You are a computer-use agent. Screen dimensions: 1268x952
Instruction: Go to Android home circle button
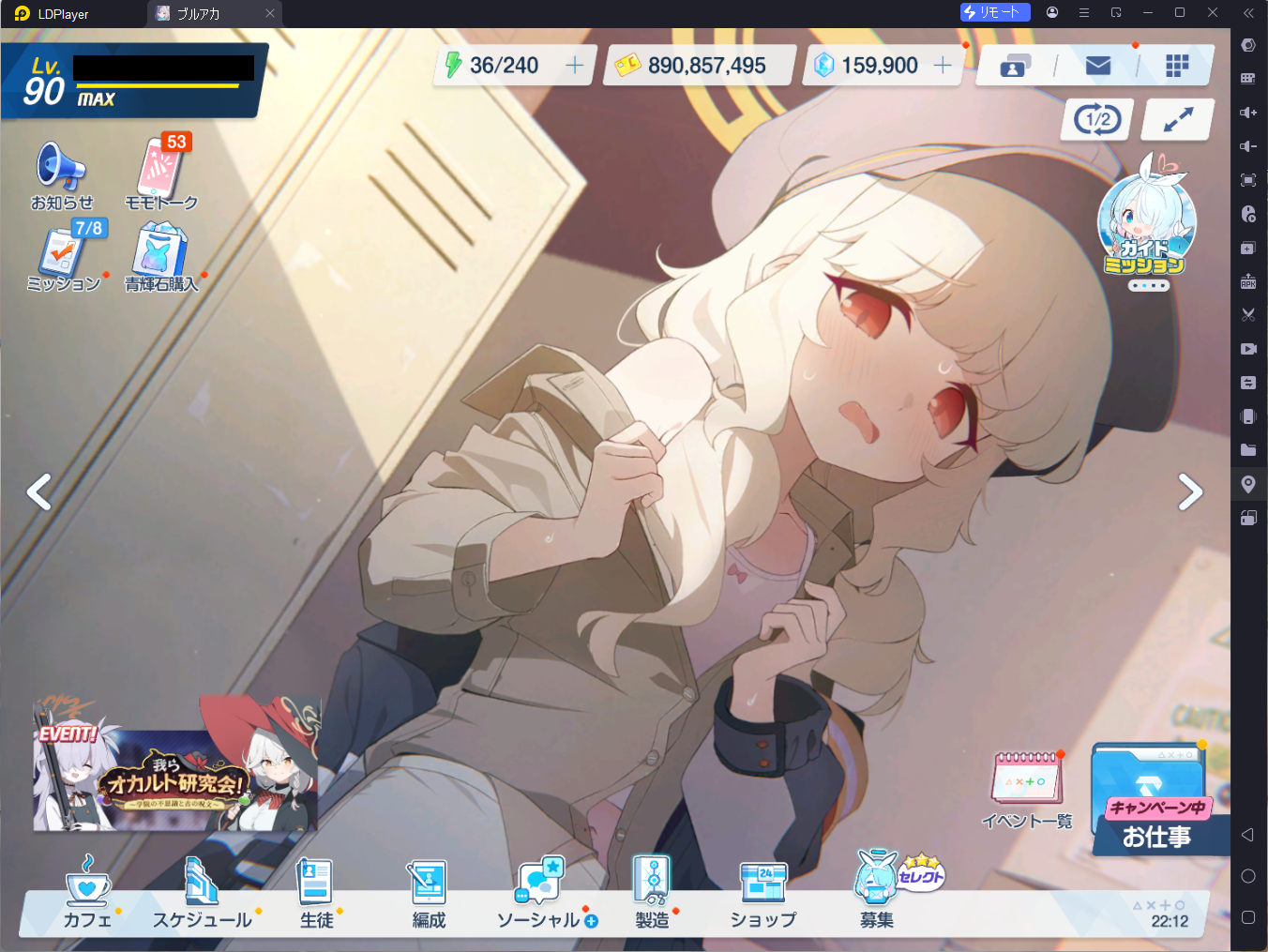click(1248, 876)
